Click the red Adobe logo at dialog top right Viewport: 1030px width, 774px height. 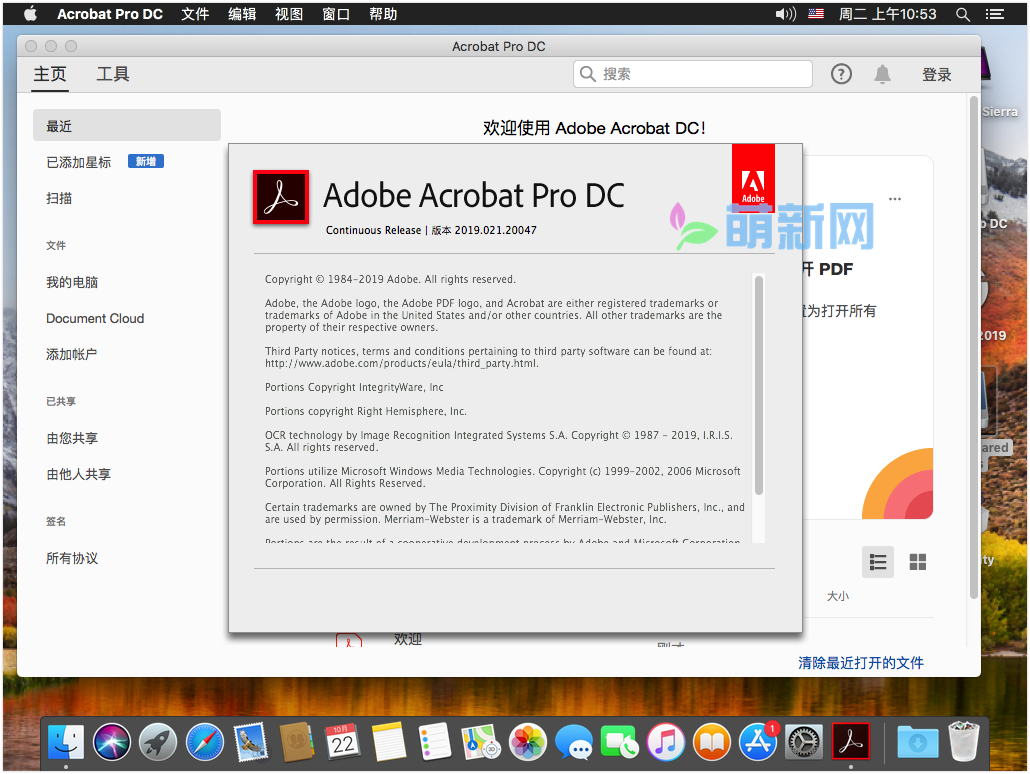753,178
